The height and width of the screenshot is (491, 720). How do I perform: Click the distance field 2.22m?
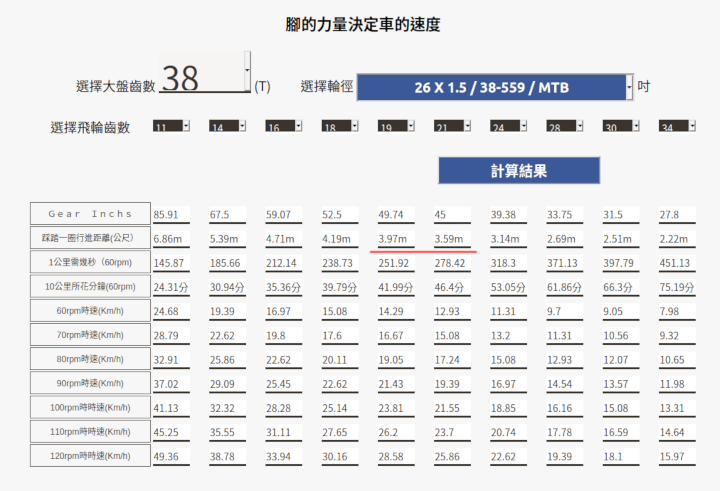677,239
